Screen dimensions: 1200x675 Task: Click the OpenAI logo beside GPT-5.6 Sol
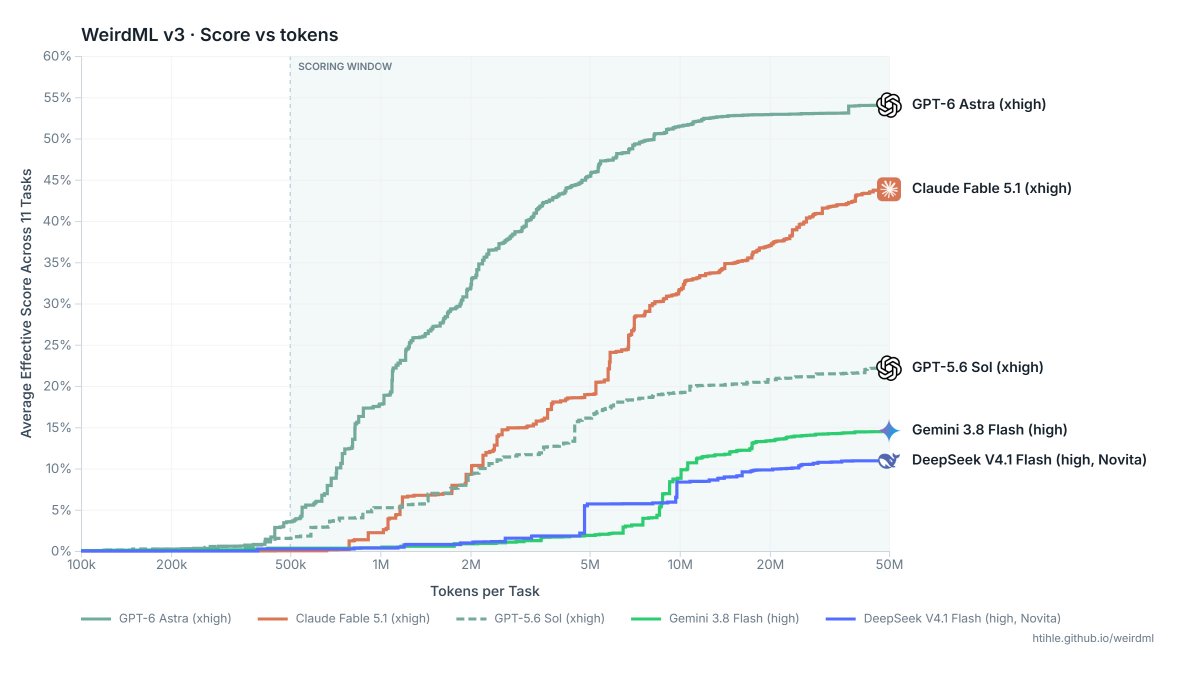point(889,368)
